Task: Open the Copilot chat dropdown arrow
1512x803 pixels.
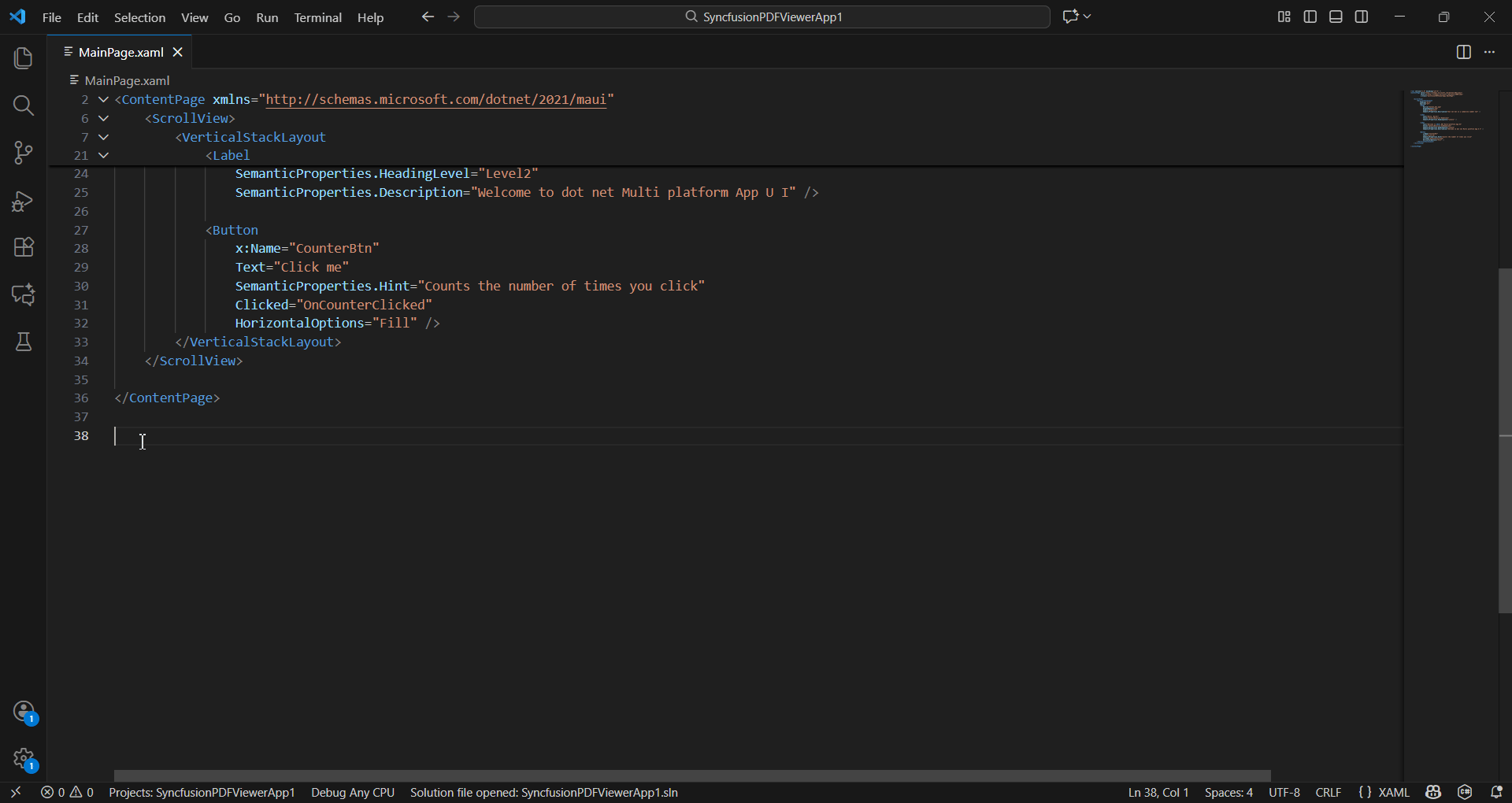Action: tap(1088, 17)
